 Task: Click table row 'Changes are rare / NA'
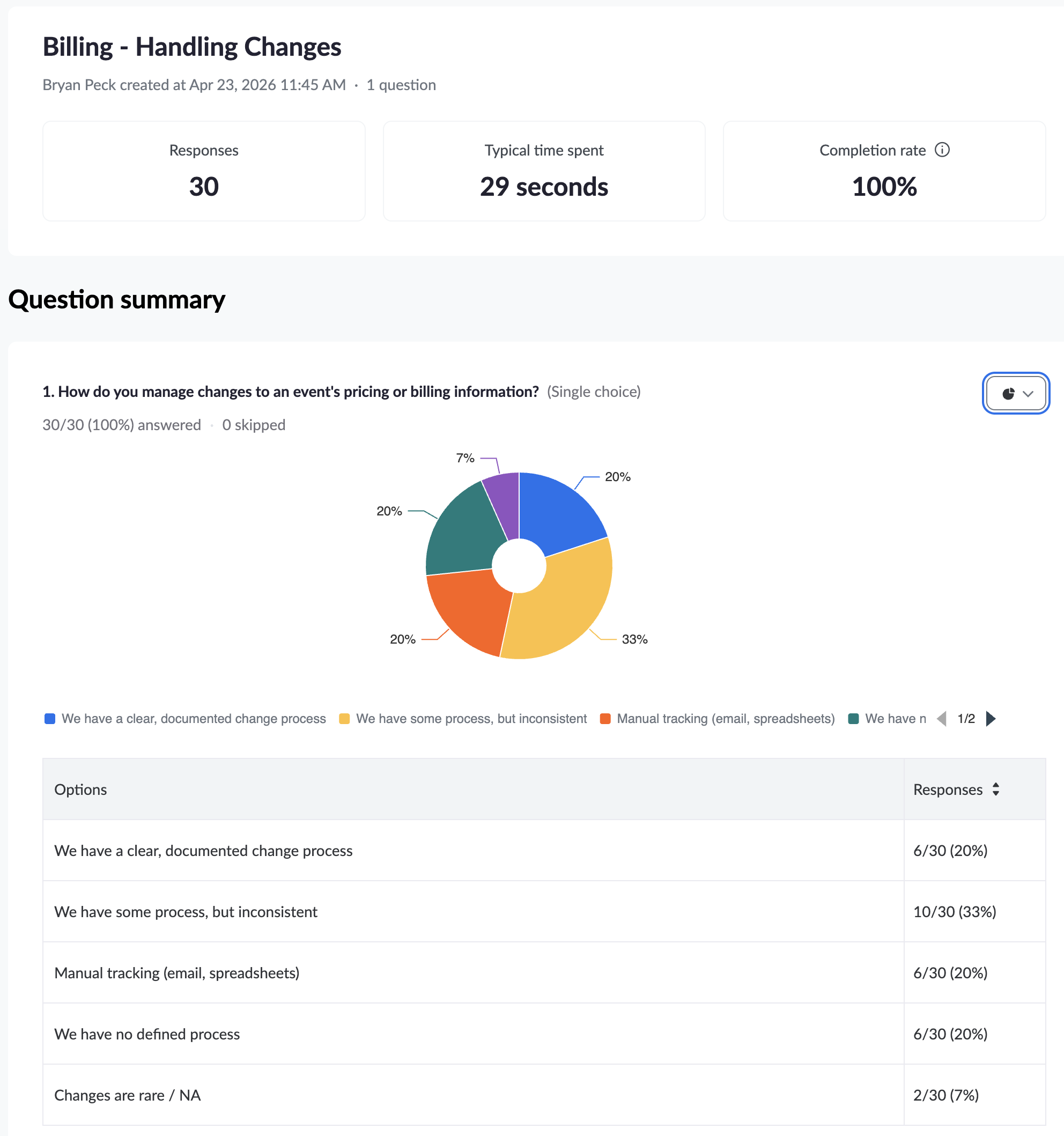tap(544, 1095)
